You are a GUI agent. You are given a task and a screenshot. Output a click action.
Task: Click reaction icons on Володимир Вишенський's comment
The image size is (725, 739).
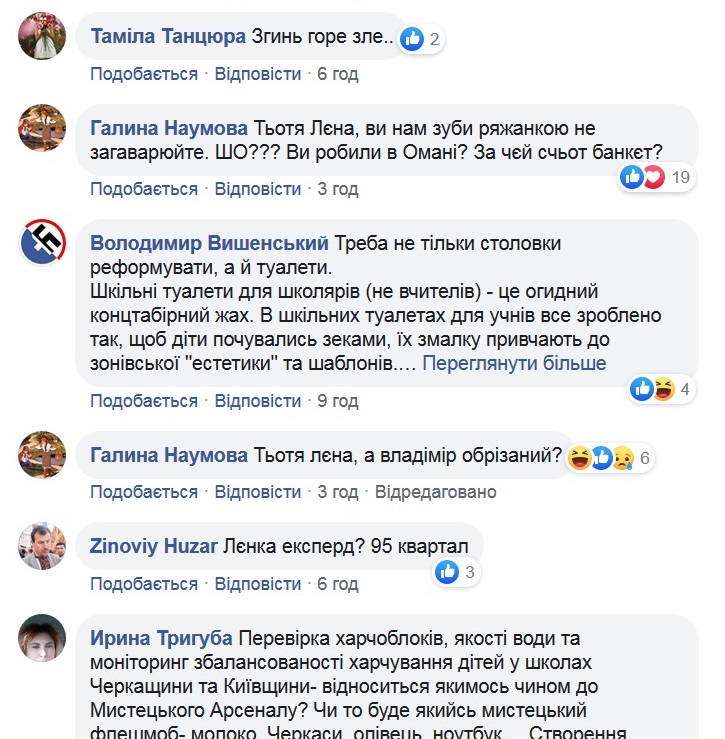653,389
